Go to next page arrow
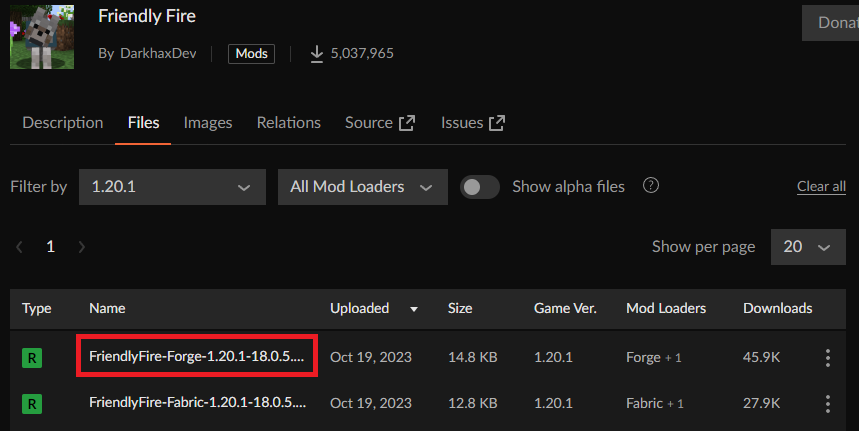859x431 pixels. (x=82, y=247)
